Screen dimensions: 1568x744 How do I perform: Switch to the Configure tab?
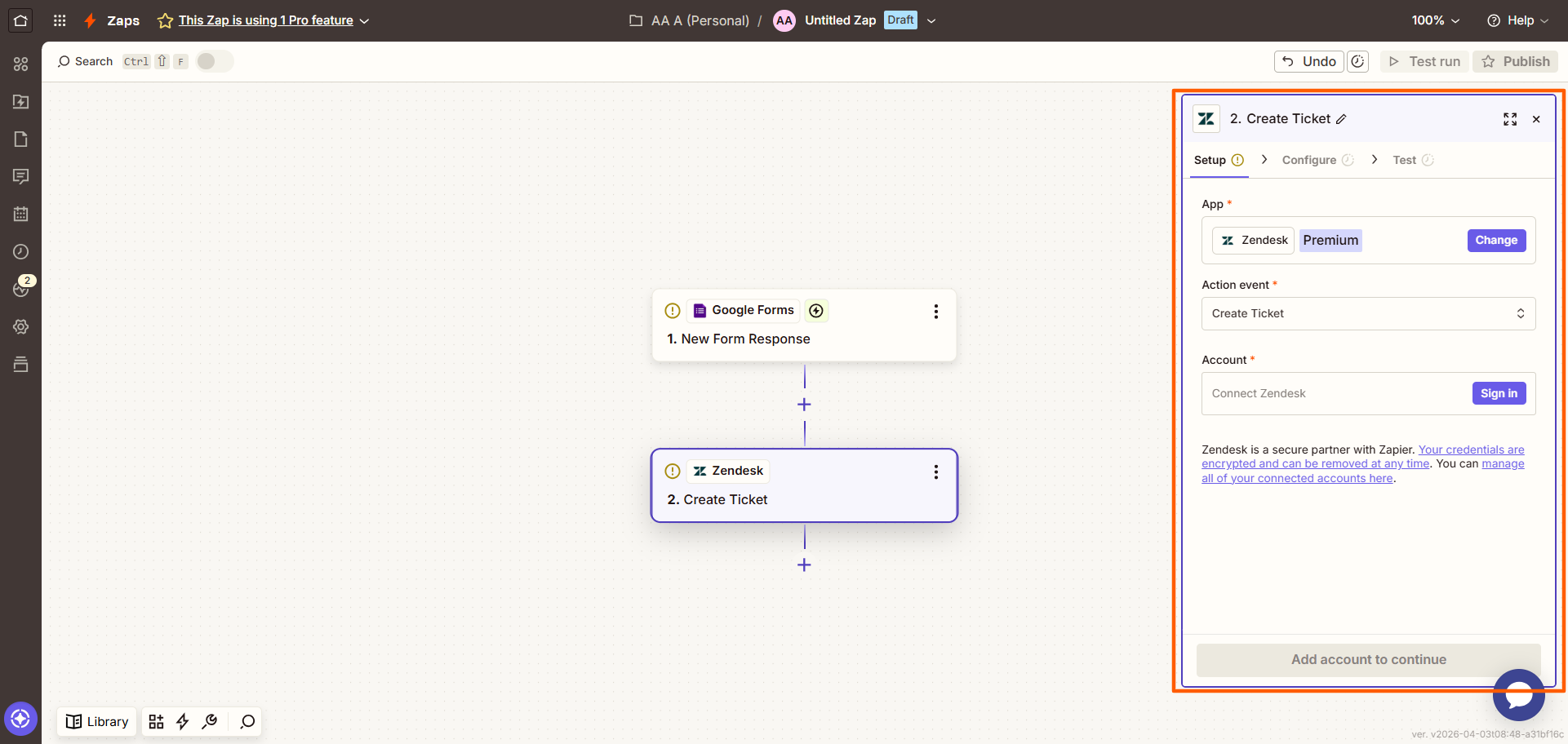pyautogui.click(x=1317, y=160)
